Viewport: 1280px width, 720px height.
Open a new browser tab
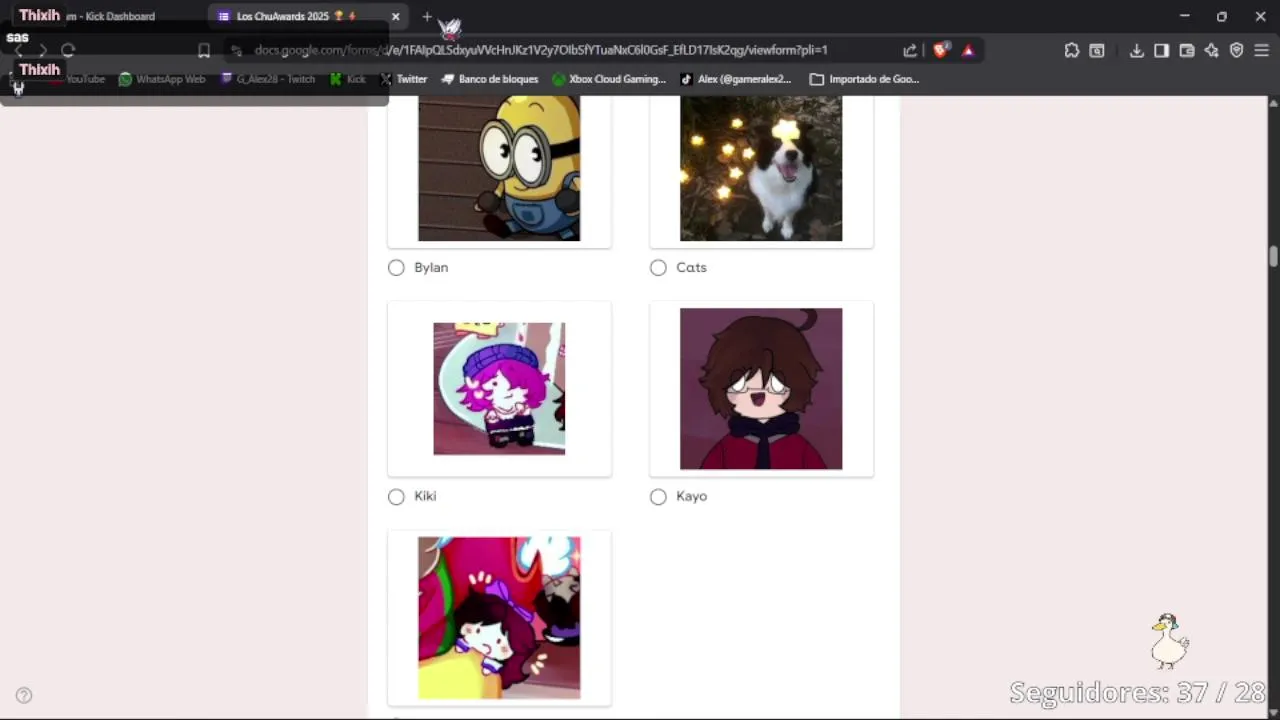(427, 16)
